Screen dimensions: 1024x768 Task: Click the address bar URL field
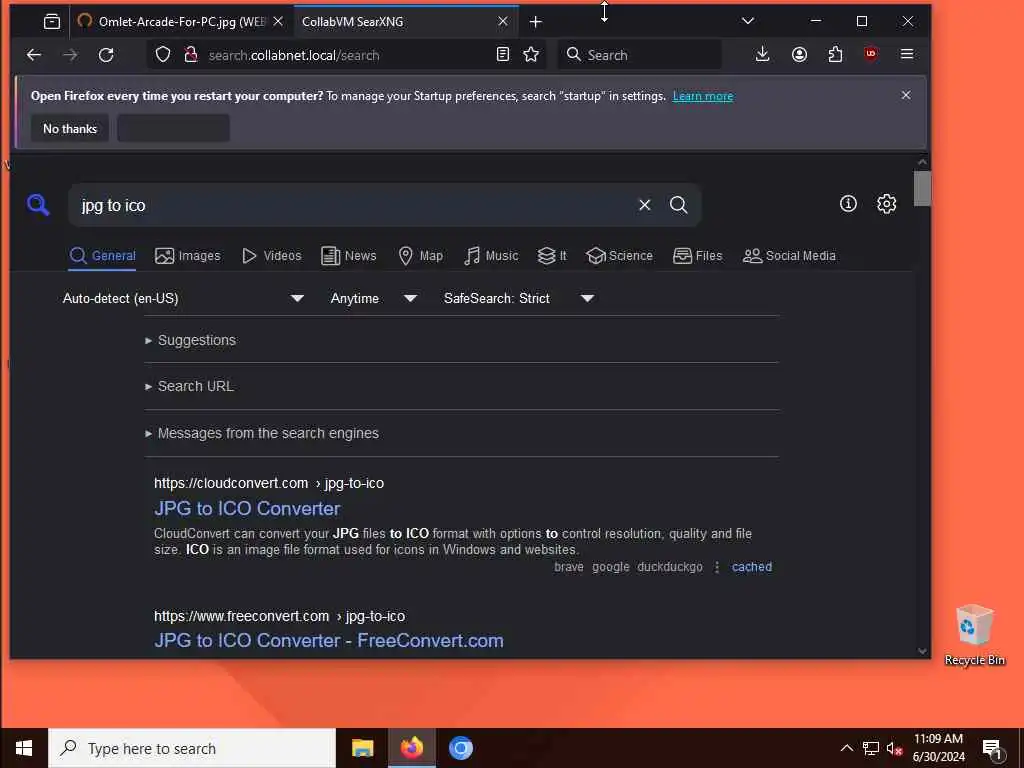coord(346,55)
